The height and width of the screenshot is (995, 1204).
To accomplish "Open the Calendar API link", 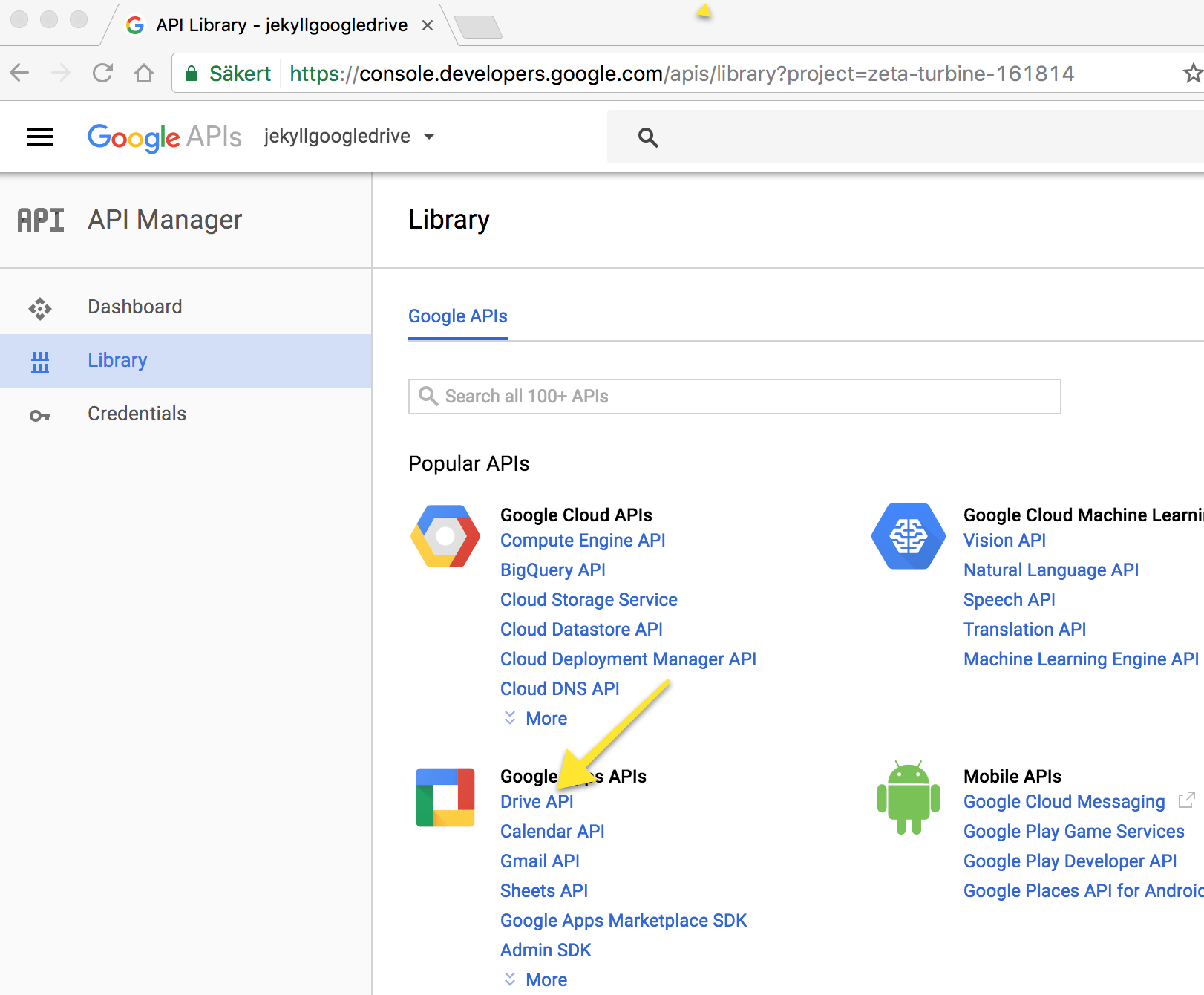I will click(552, 832).
